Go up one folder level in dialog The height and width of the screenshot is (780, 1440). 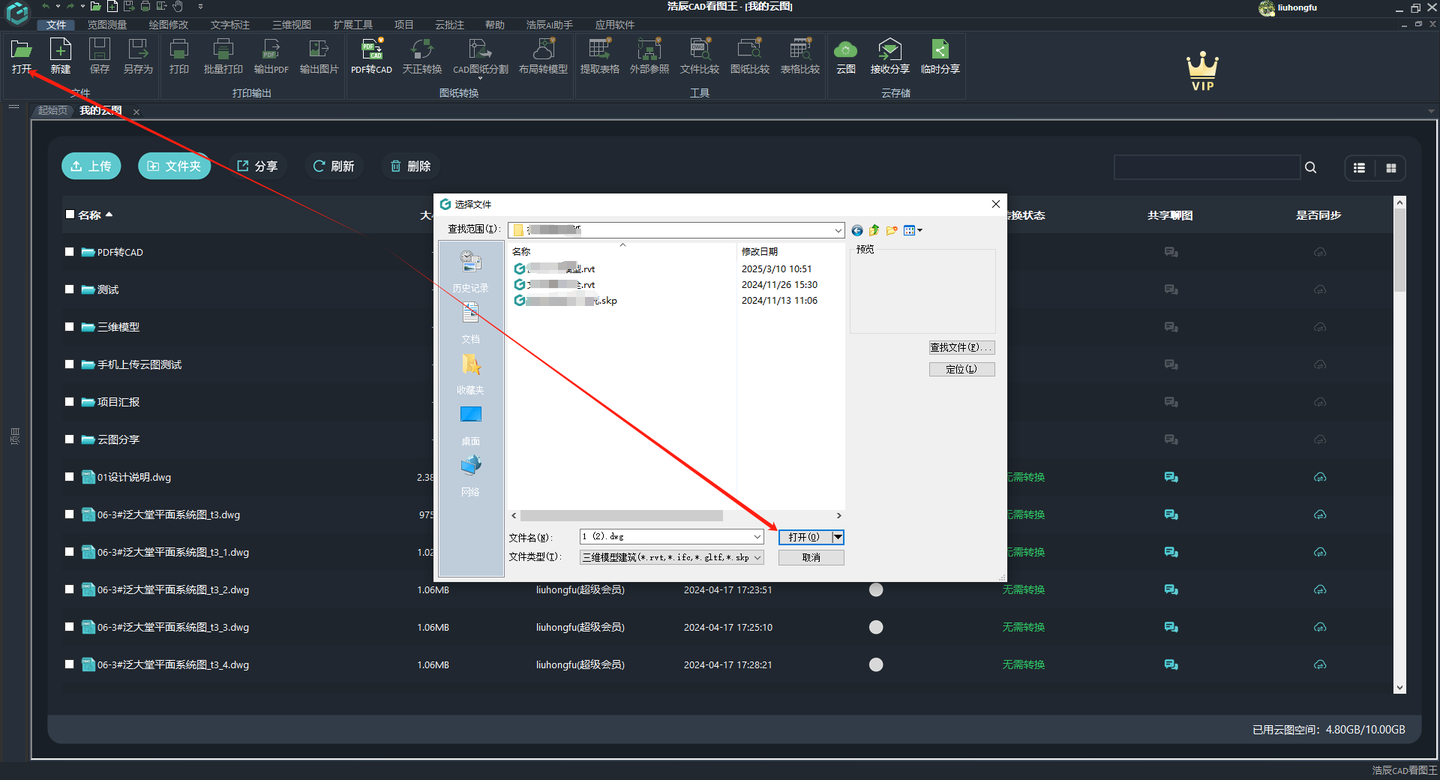(x=874, y=230)
